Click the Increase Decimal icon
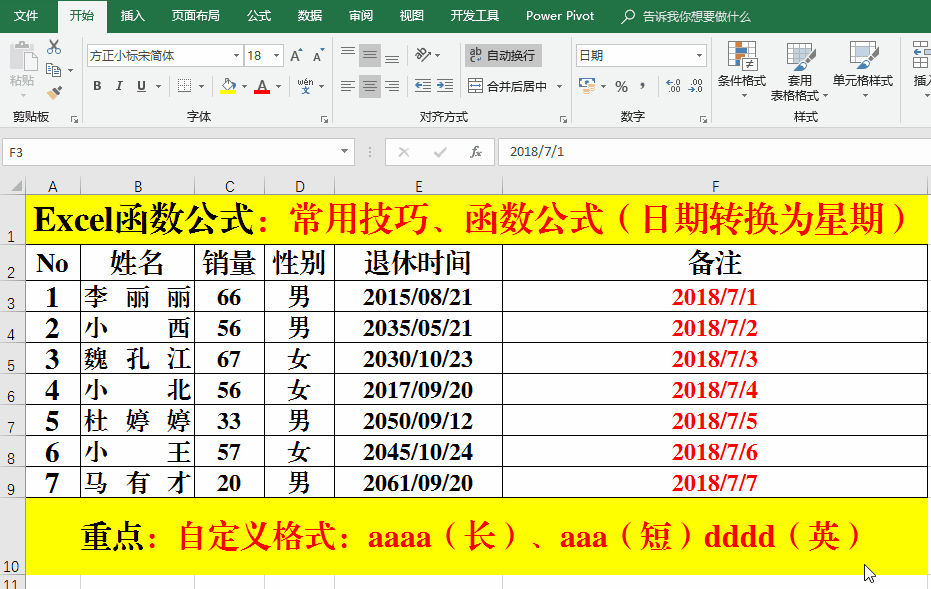Image resolution: width=931 pixels, height=589 pixels. 673,87
